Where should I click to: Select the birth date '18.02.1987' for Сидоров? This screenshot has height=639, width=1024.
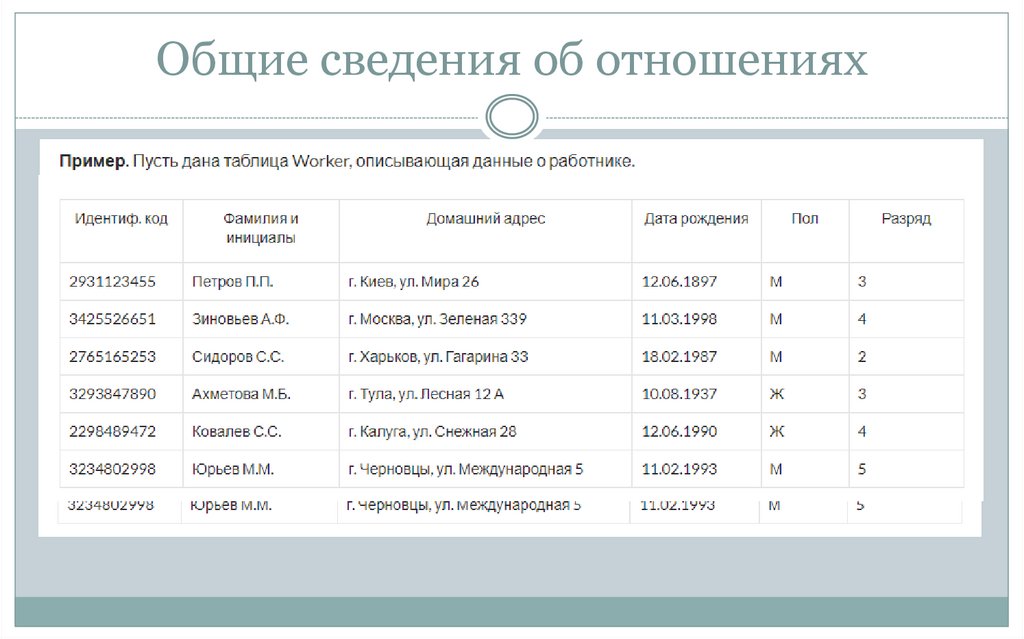tap(678, 356)
